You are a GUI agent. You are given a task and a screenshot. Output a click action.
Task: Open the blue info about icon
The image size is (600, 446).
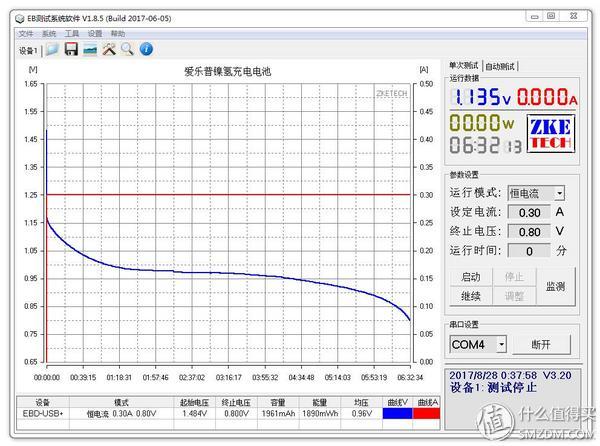point(146,49)
